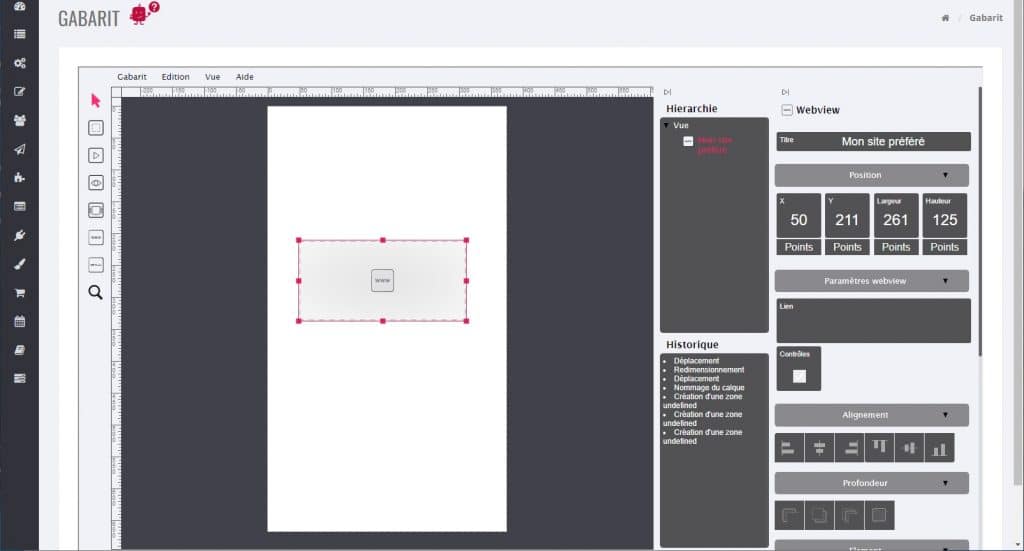Open the Edition menu

click(176, 77)
